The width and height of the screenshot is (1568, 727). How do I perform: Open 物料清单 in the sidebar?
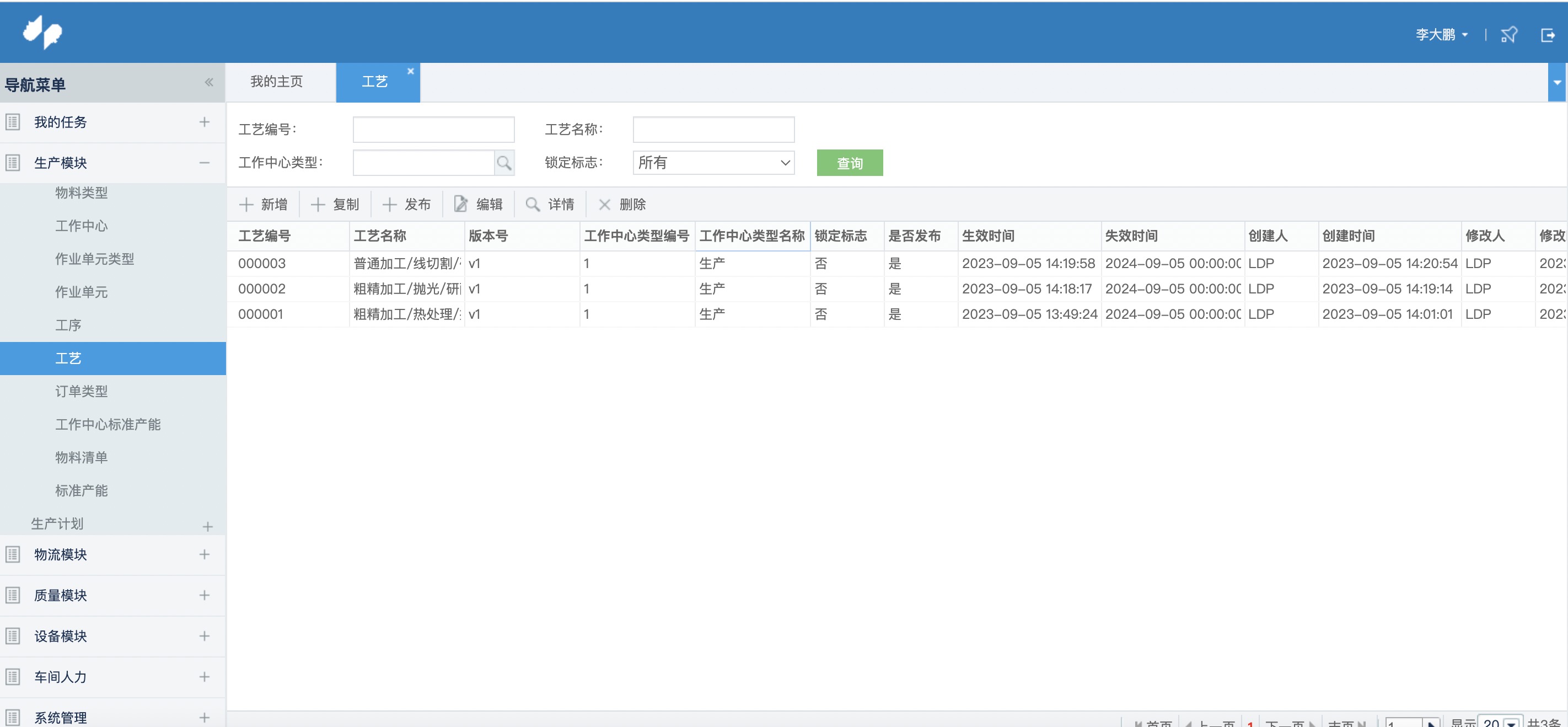(82, 457)
